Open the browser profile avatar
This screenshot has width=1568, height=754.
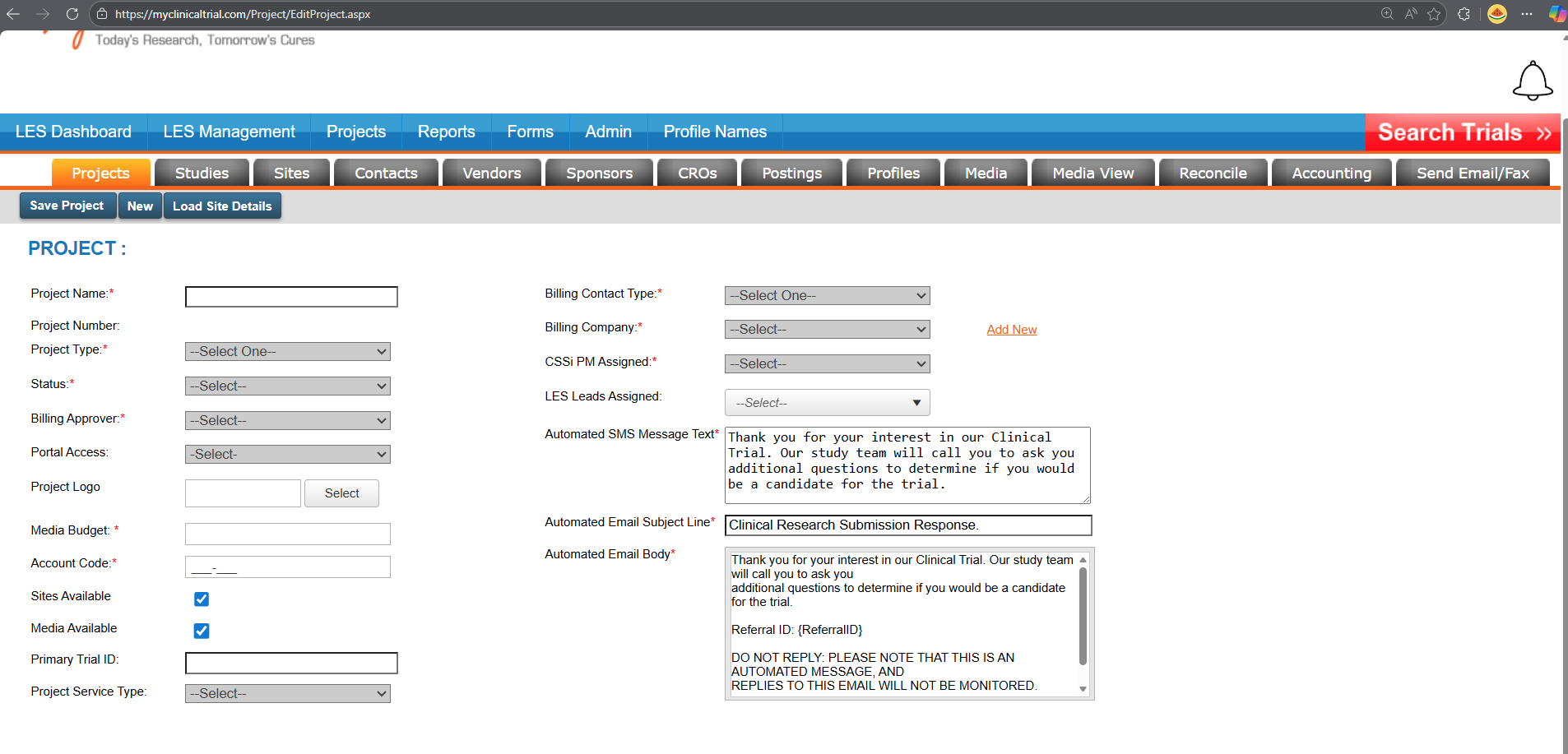(1497, 14)
